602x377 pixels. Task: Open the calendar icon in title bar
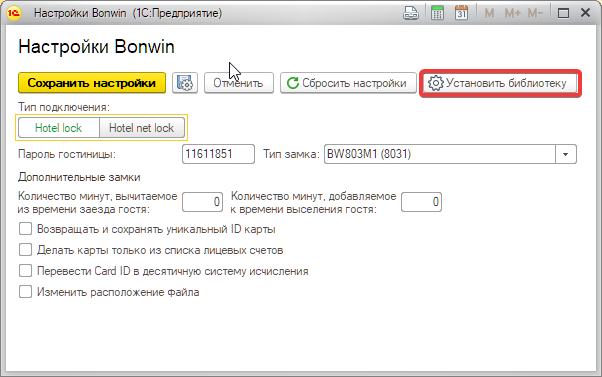(461, 13)
